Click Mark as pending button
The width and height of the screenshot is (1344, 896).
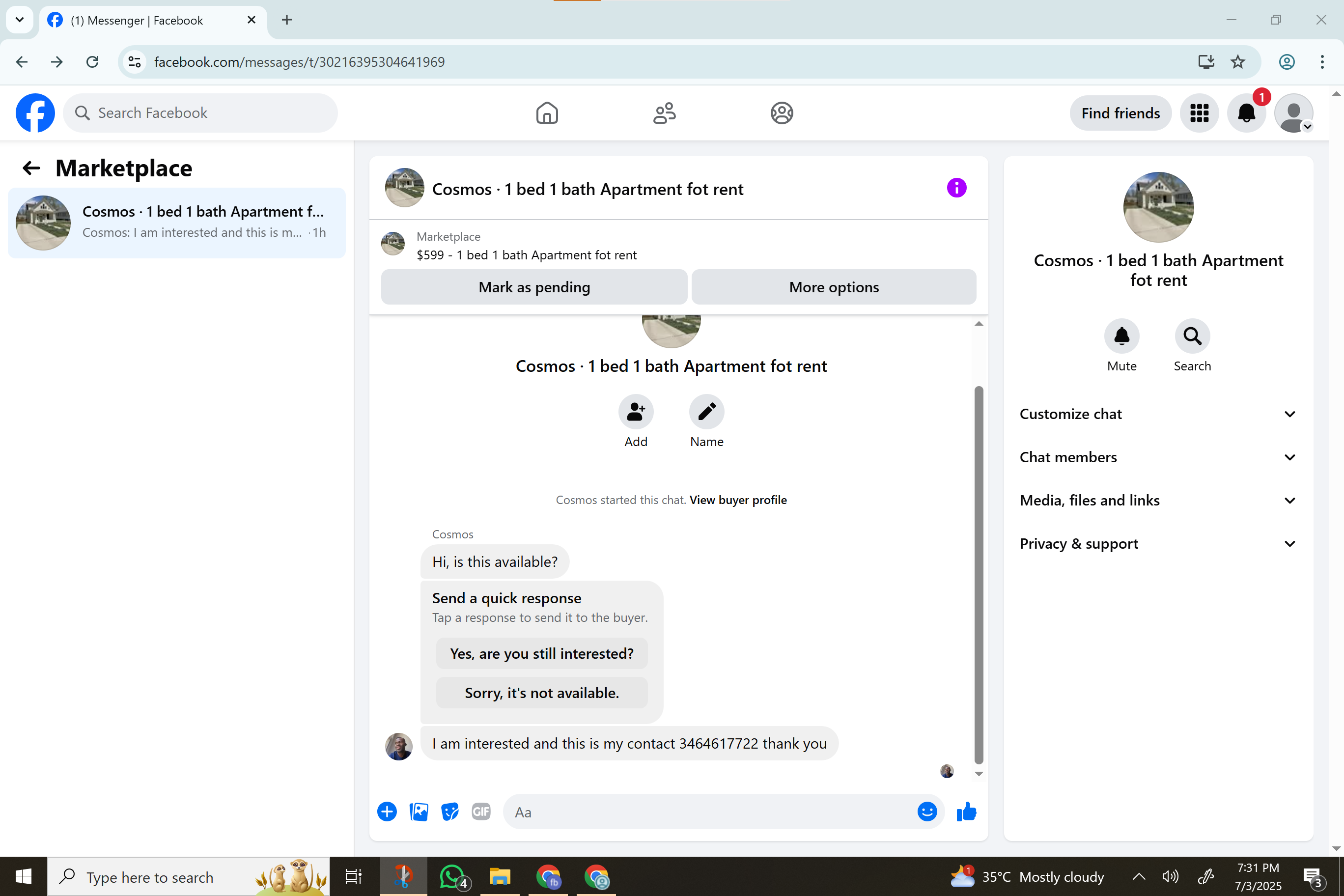point(533,287)
